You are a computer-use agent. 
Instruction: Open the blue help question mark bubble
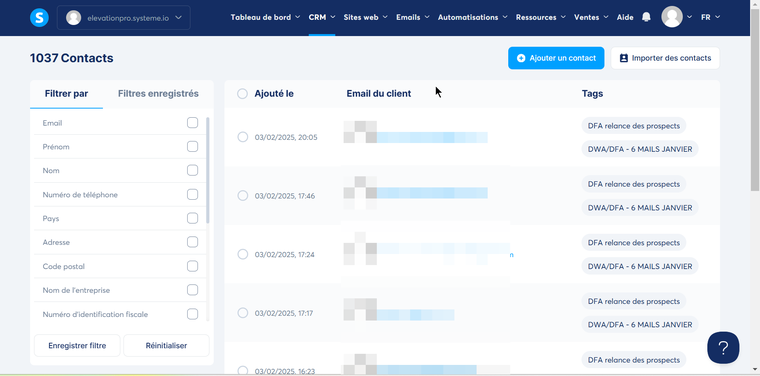723,347
